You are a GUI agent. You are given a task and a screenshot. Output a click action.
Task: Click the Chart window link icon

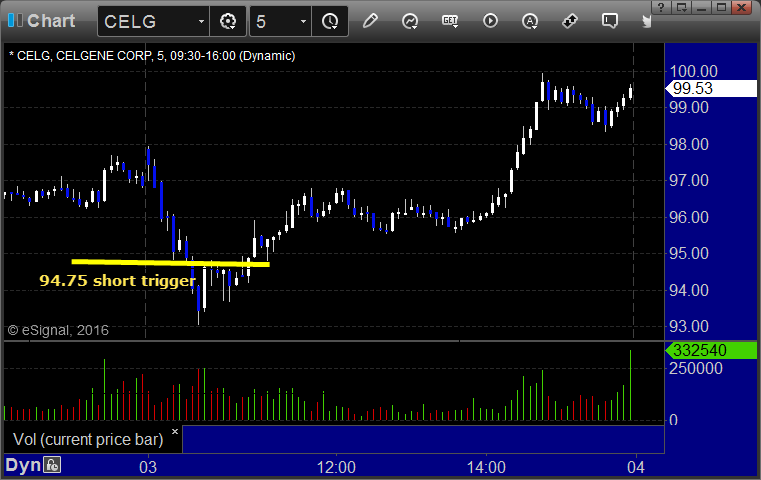pos(15,20)
